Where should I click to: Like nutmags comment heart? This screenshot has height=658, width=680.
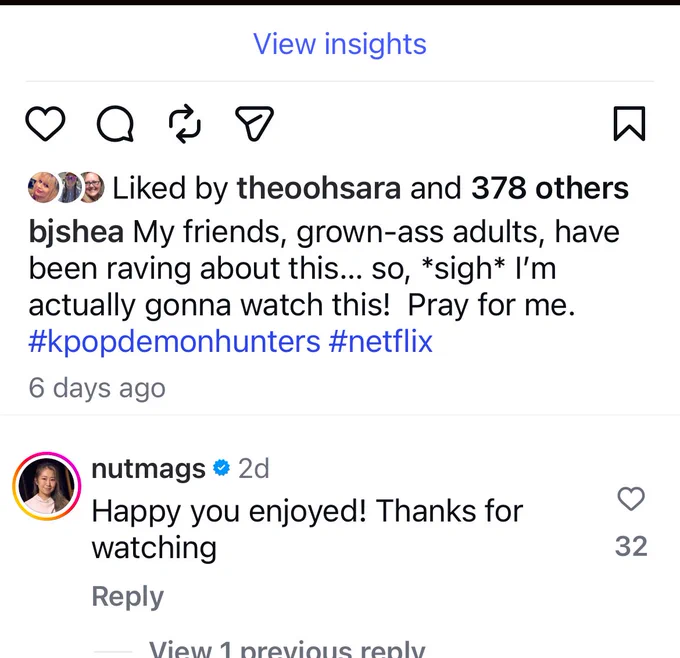631,499
